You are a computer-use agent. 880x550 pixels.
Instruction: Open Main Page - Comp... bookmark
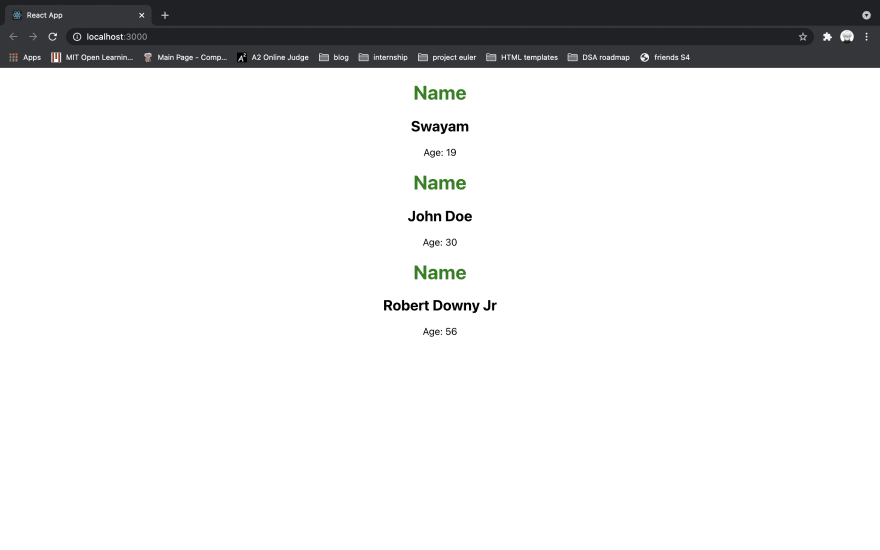point(185,57)
